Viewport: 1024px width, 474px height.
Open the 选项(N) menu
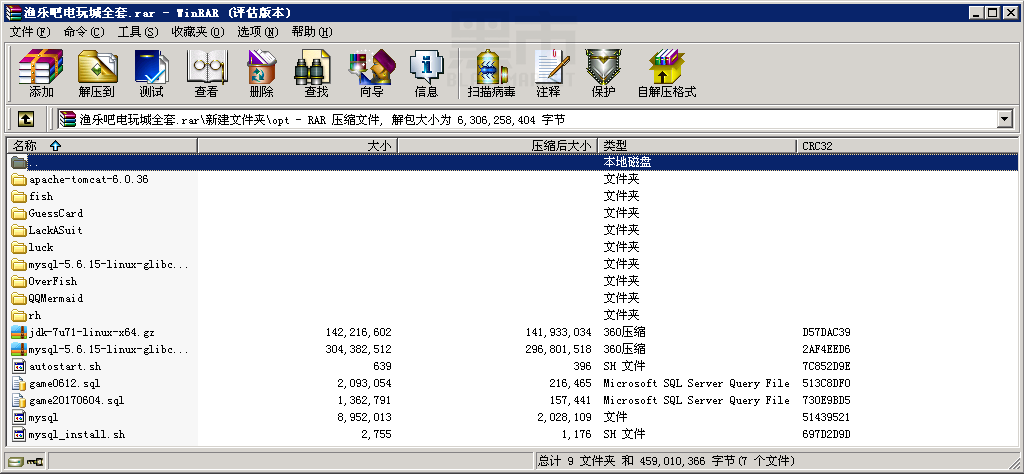257,32
